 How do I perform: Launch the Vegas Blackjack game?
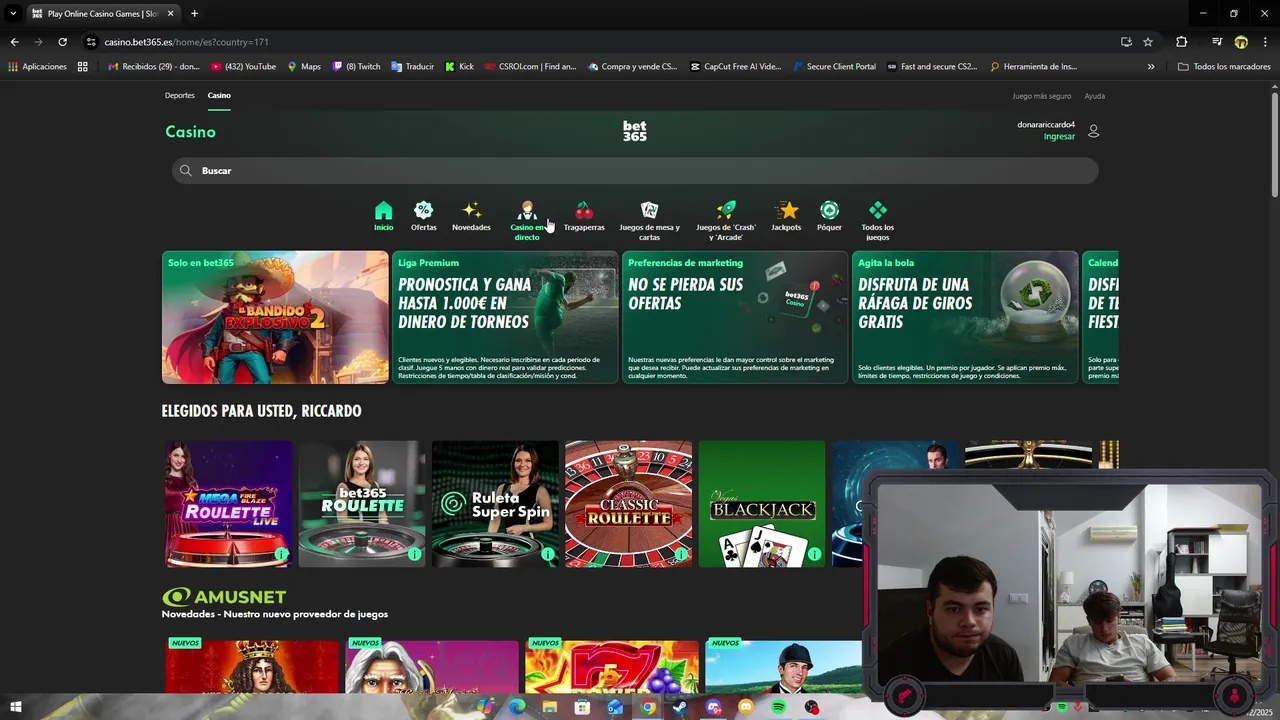pos(762,504)
